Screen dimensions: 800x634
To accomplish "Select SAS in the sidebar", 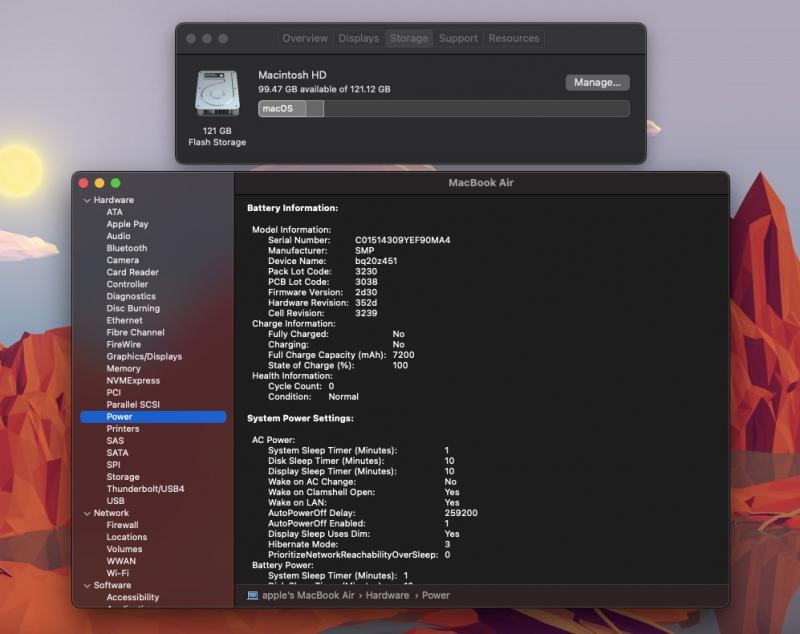I will 115,441.
